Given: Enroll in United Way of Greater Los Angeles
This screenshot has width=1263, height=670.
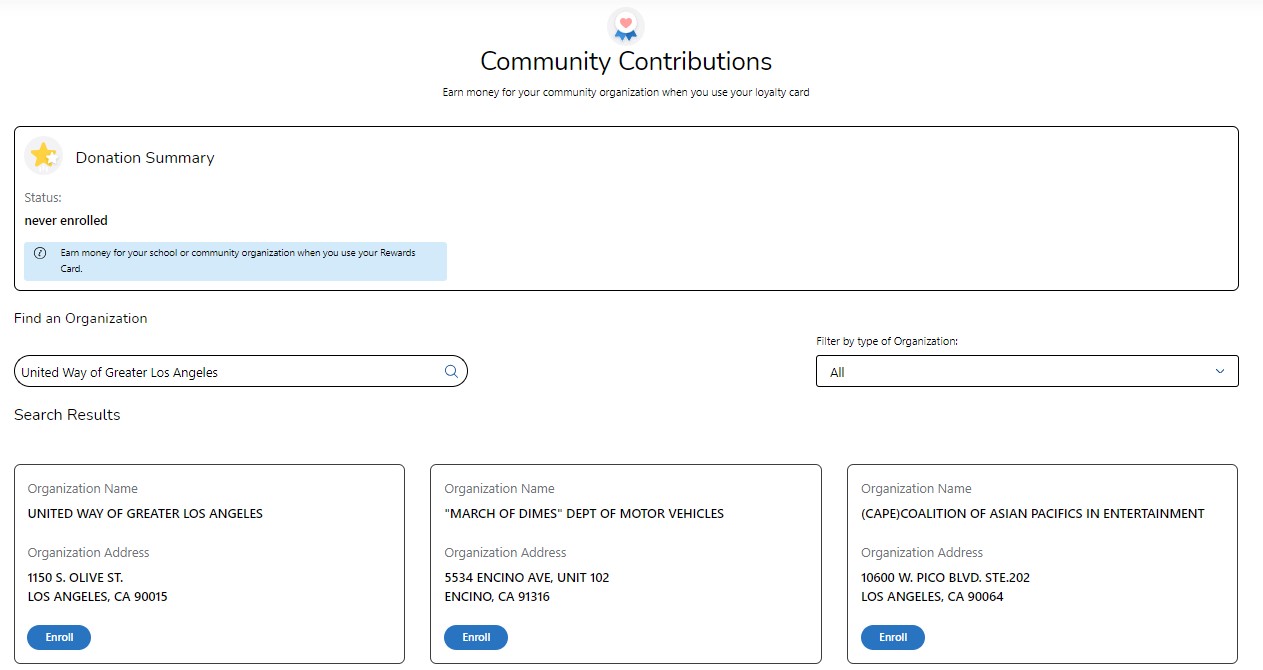Looking at the screenshot, I should pos(59,637).
